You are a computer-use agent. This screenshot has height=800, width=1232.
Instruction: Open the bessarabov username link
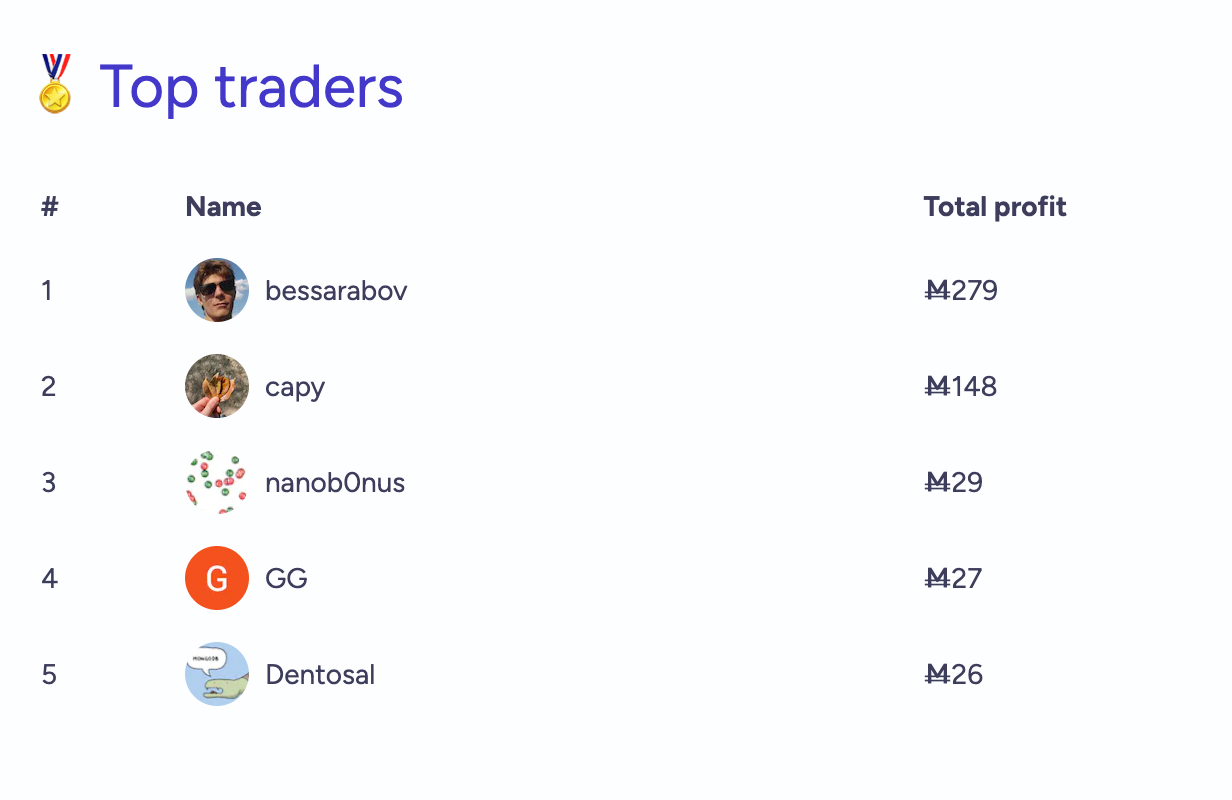point(336,291)
